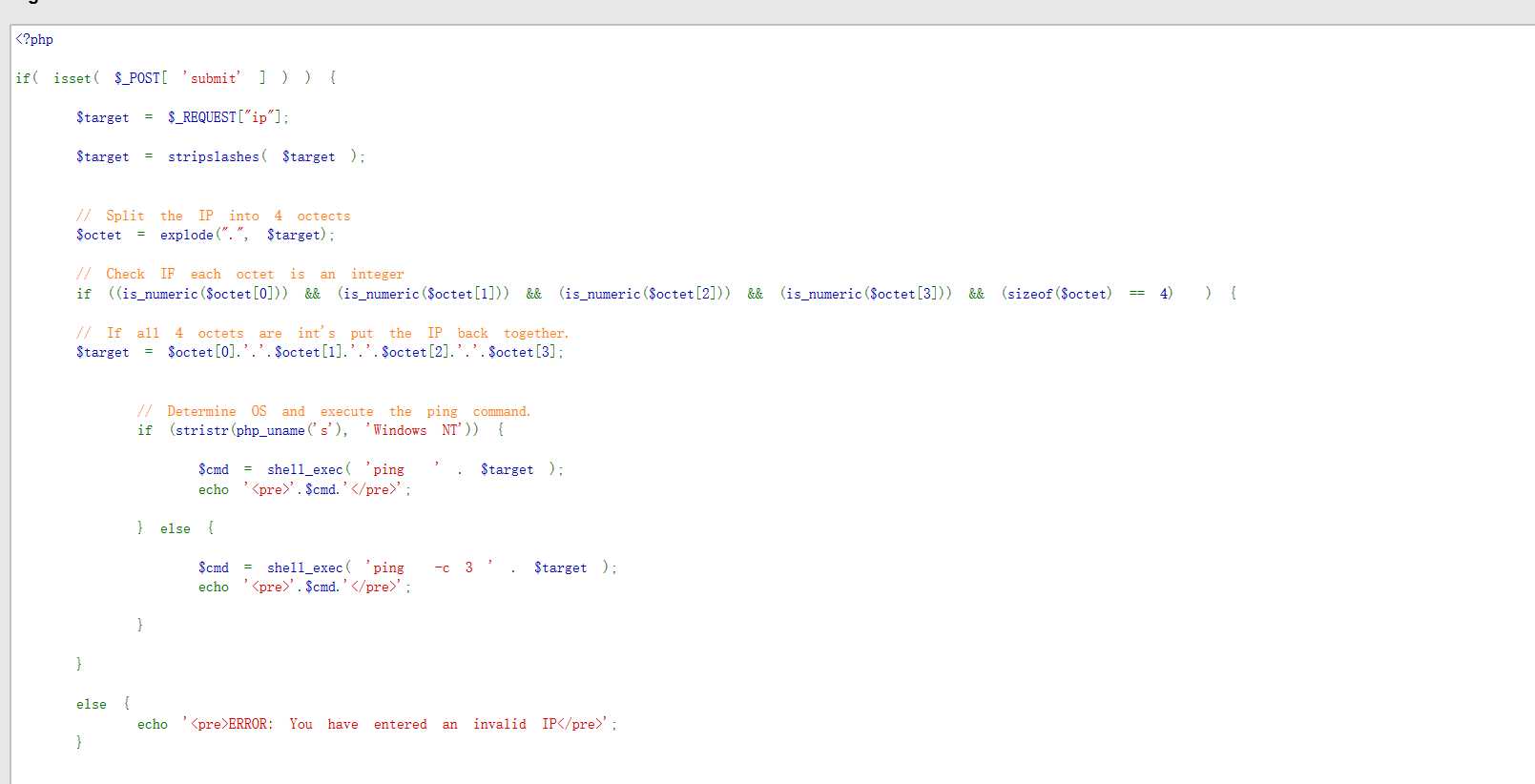Click is_numeric($octet[1]) in the condition
Screen dimensions: 1535x784
[423, 294]
